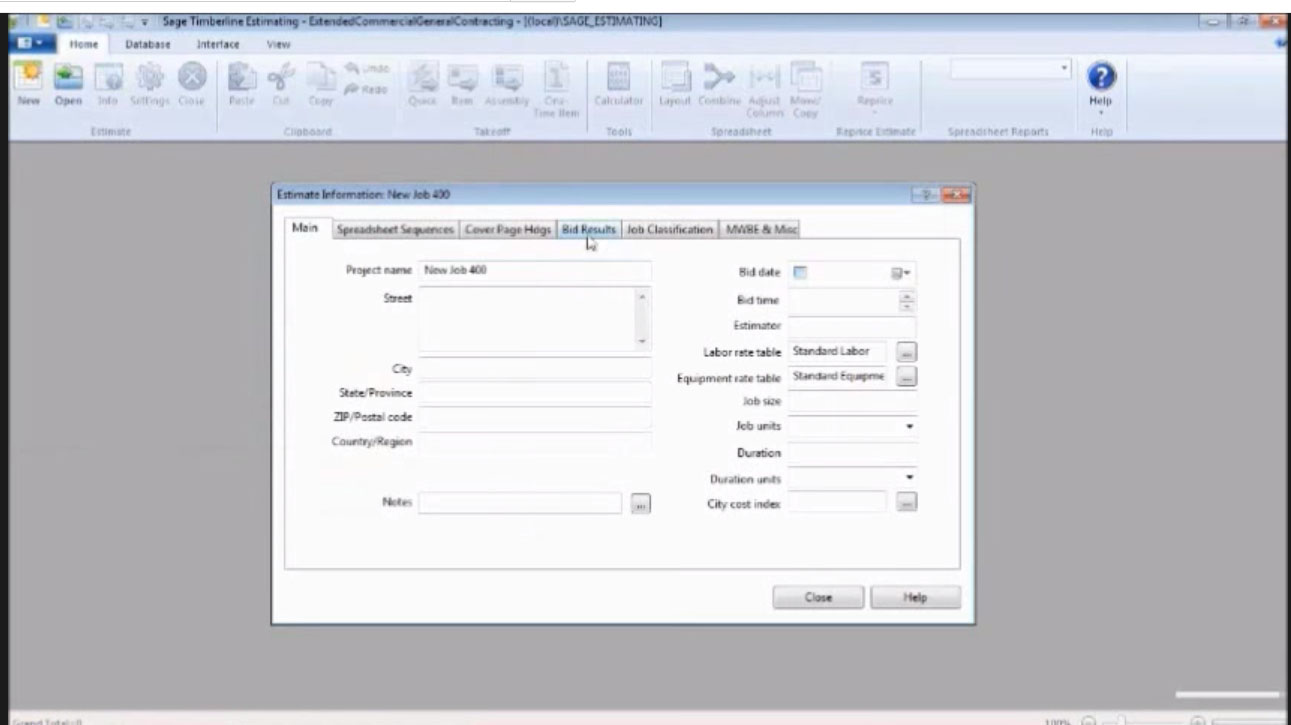Click the Street field's scroll down arrow

tap(643, 342)
